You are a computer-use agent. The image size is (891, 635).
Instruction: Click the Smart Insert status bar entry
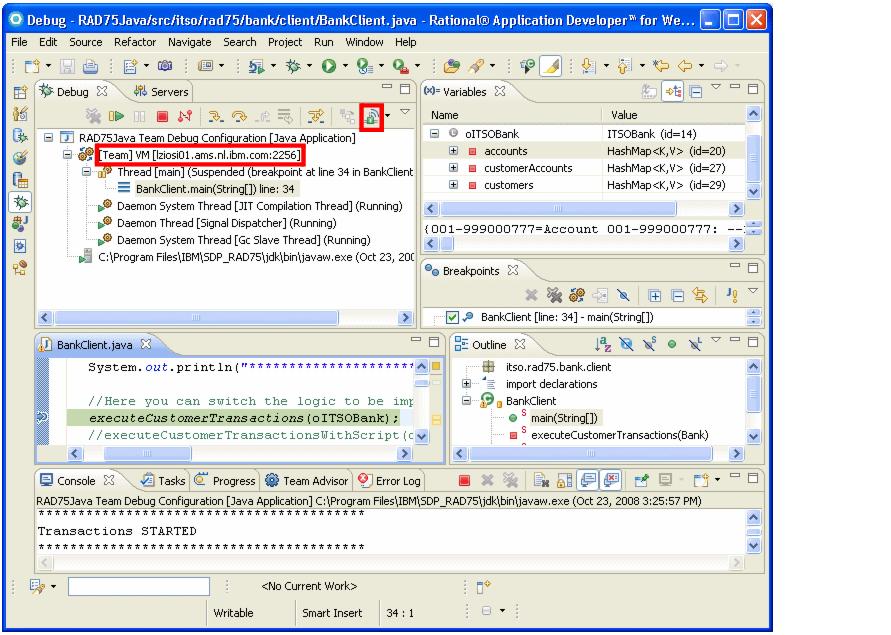pos(332,613)
